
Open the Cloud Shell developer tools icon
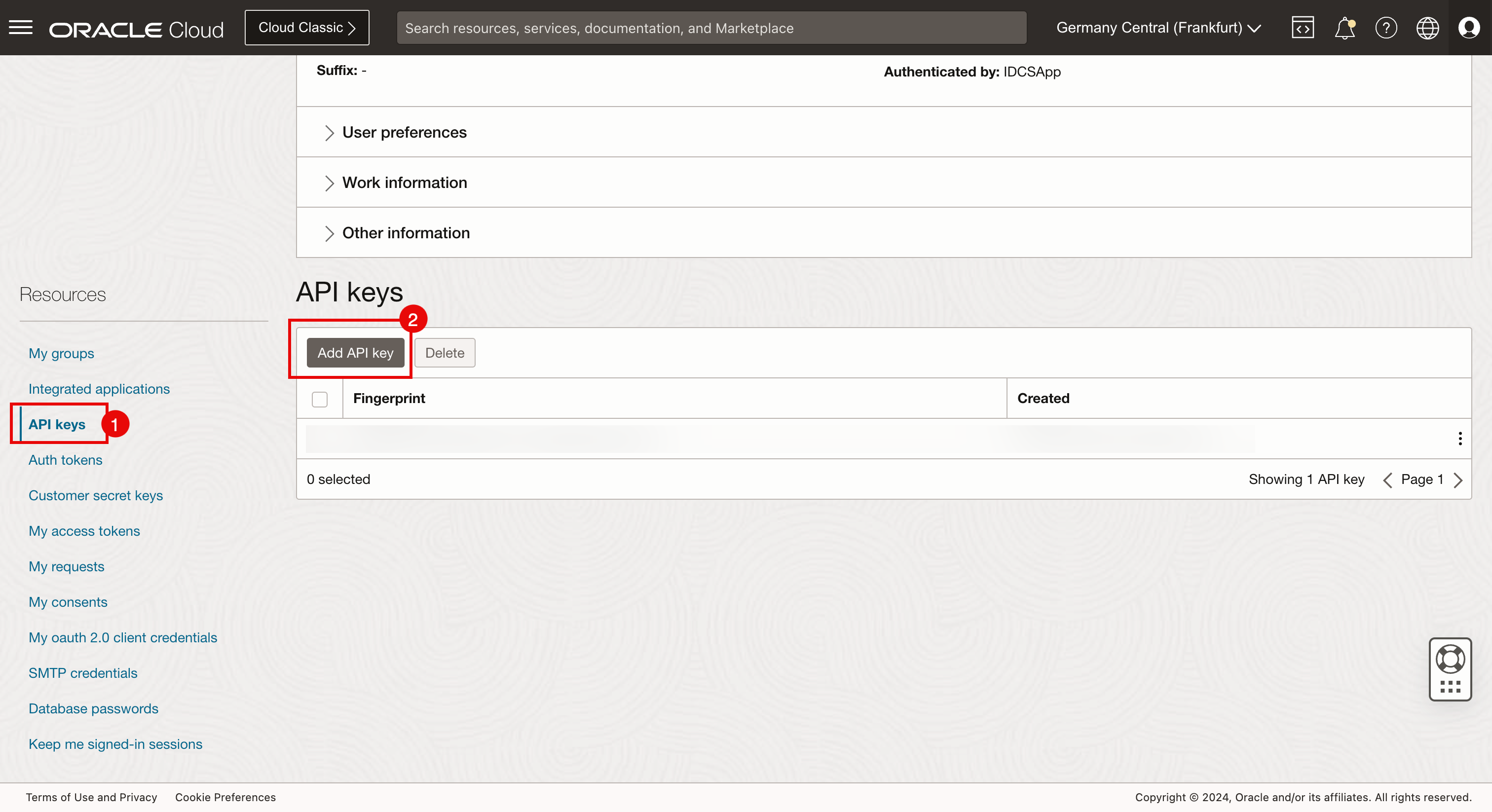(x=1302, y=28)
